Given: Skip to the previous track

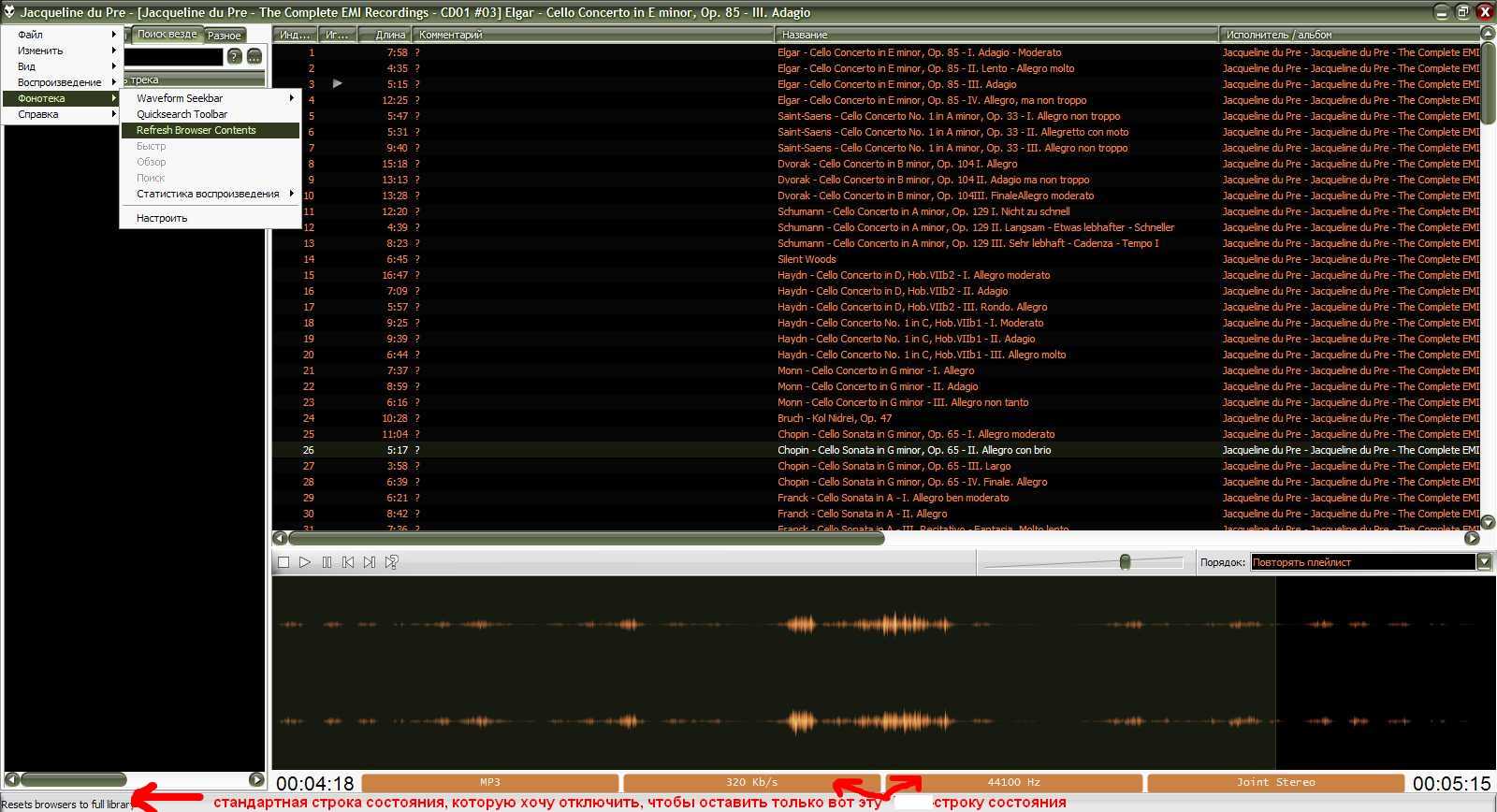Looking at the screenshot, I should (348, 562).
